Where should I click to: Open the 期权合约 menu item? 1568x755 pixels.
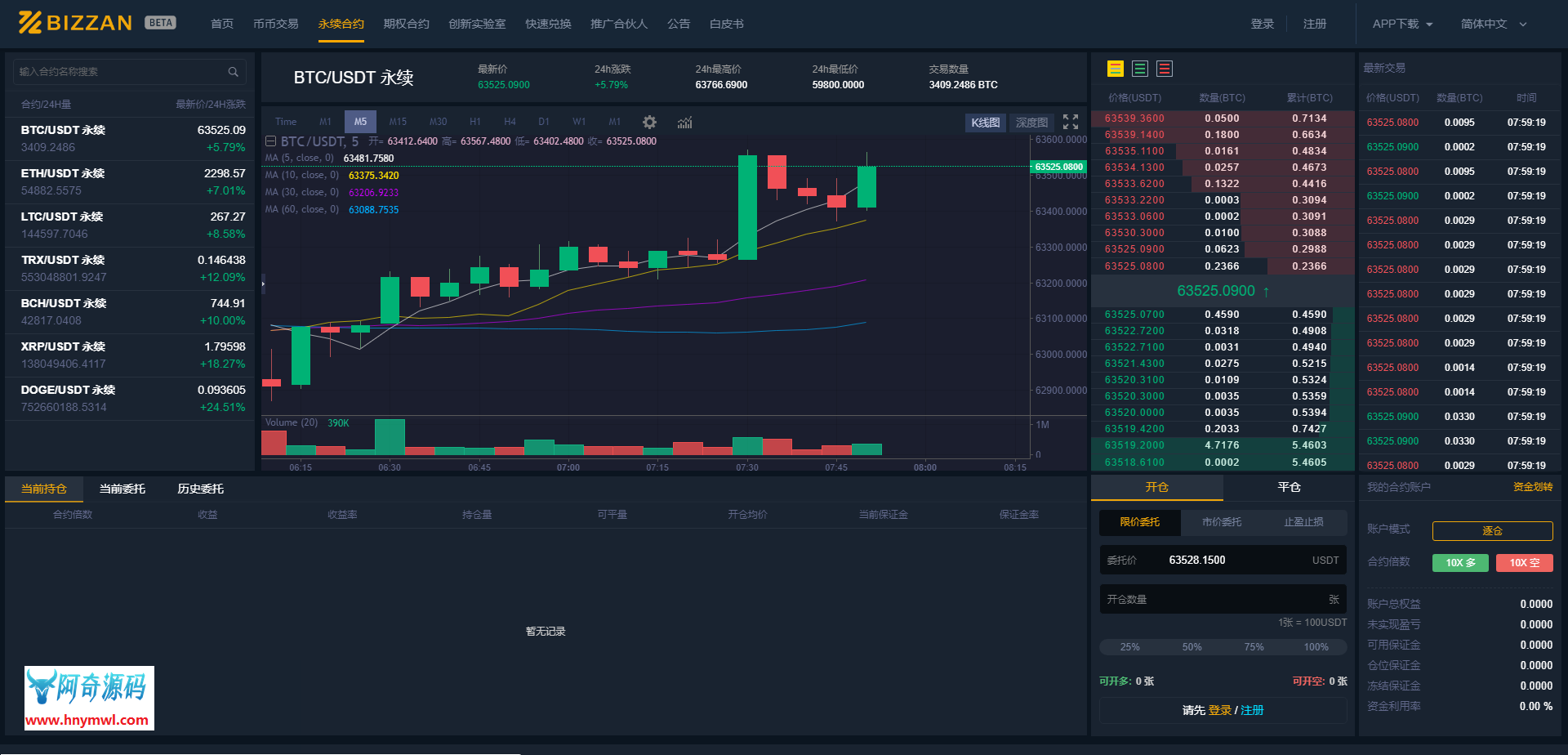pyautogui.click(x=406, y=25)
